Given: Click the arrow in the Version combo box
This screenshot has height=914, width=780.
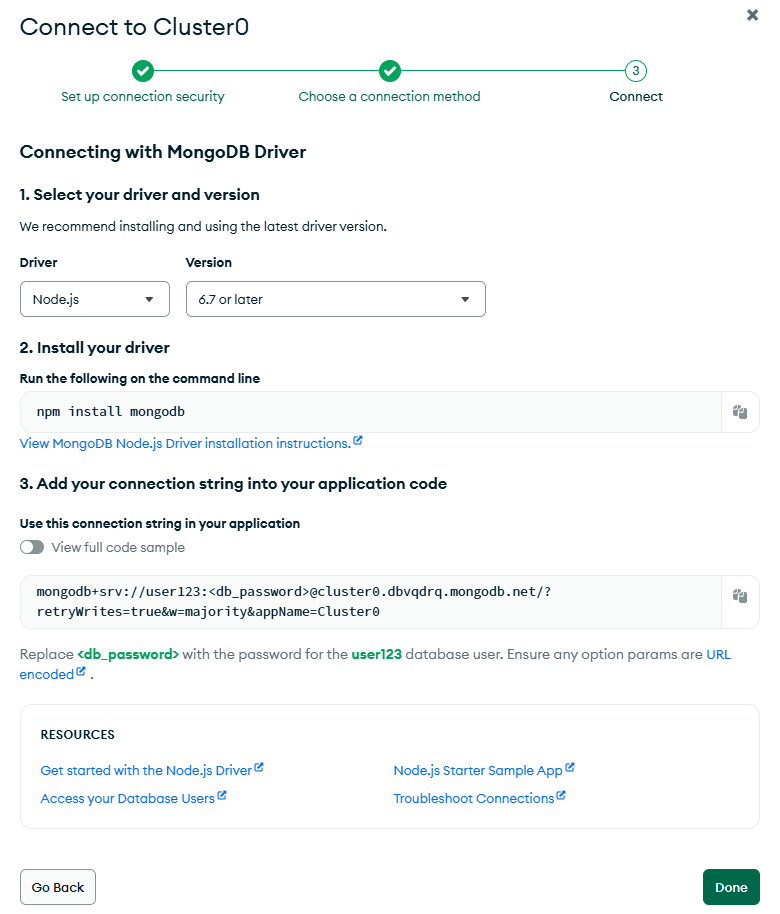Looking at the screenshot, I should tap(465, 300).
